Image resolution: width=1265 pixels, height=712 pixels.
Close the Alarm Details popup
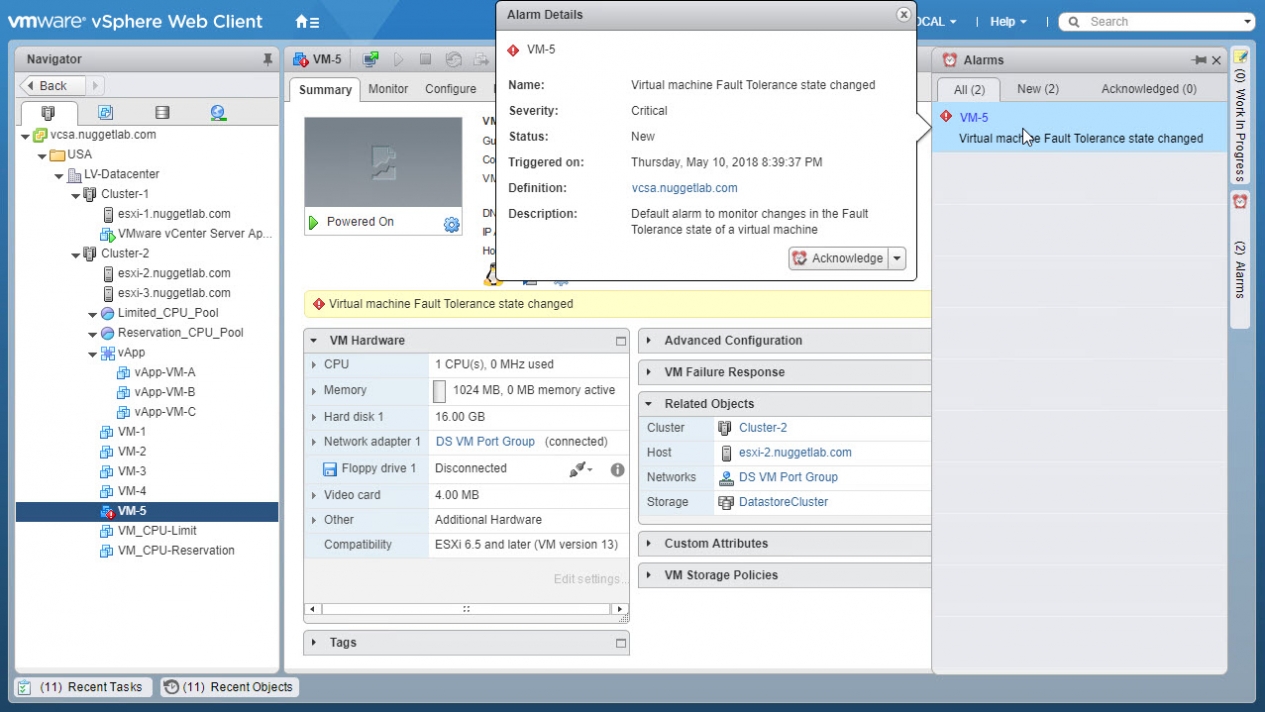(903, 14)
